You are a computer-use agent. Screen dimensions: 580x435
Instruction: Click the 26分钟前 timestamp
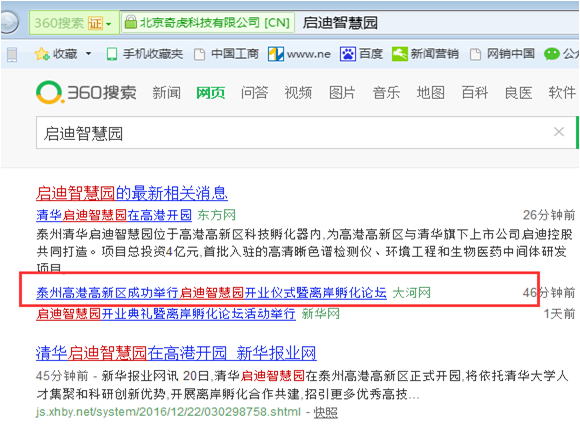pos(549,215)
